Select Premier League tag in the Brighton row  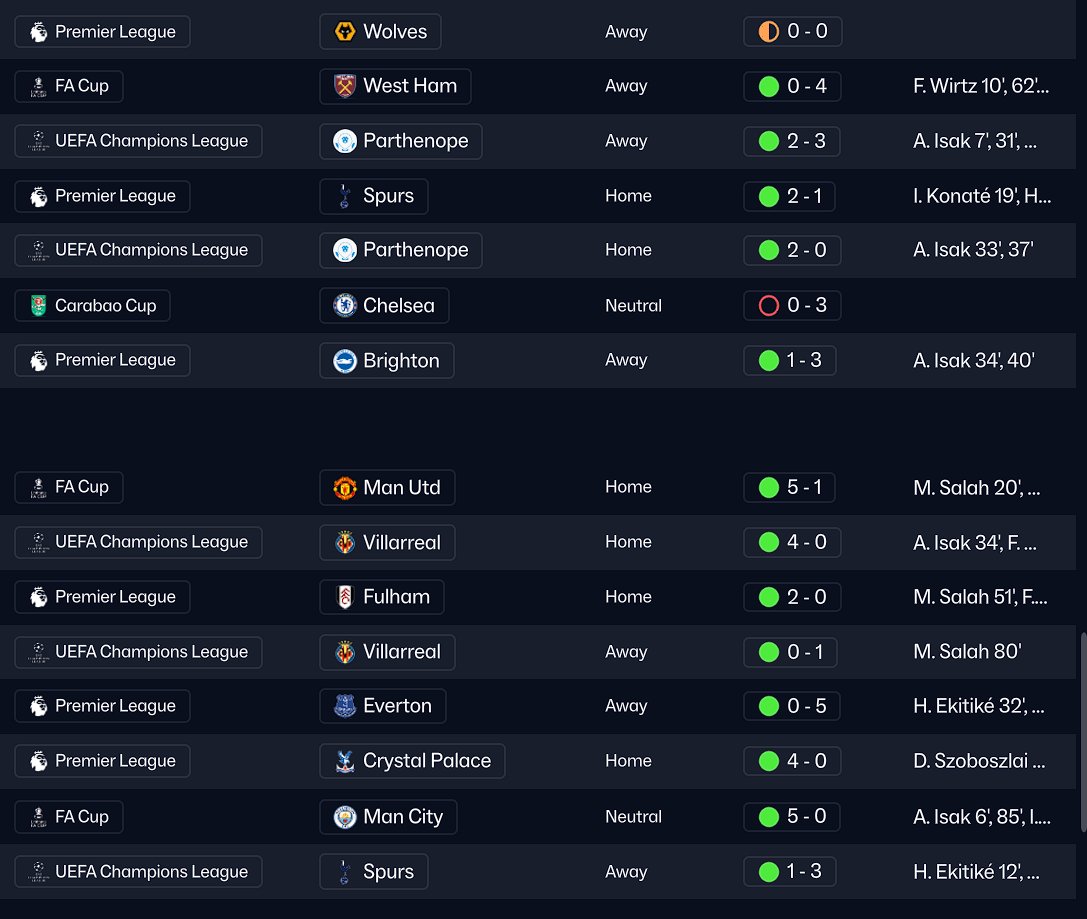click(x=103, y=361)
